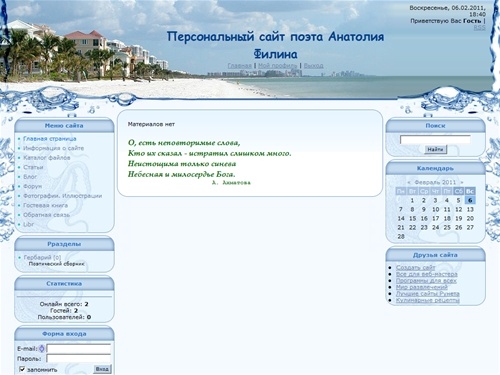Open "Блог" menu item
The image size is (500, 375).
coord(30,177)
